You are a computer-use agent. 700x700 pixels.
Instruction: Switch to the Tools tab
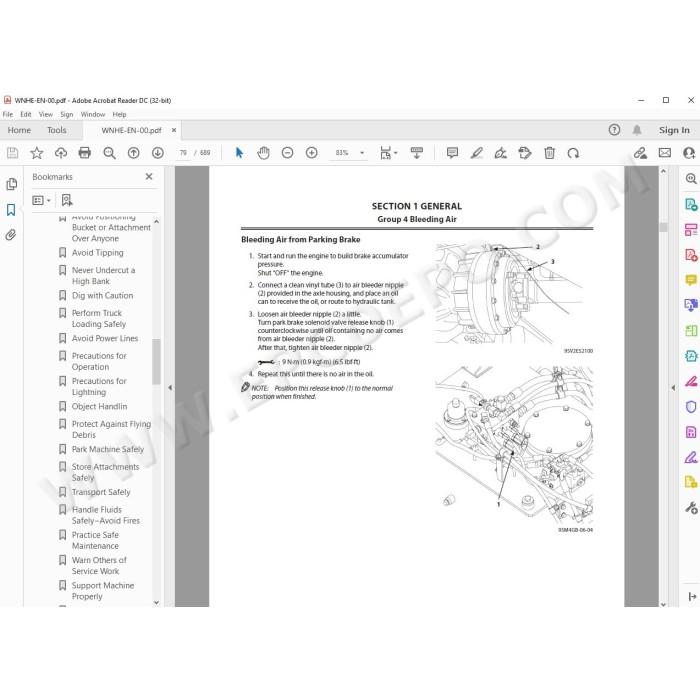click(x=57, y=130)
